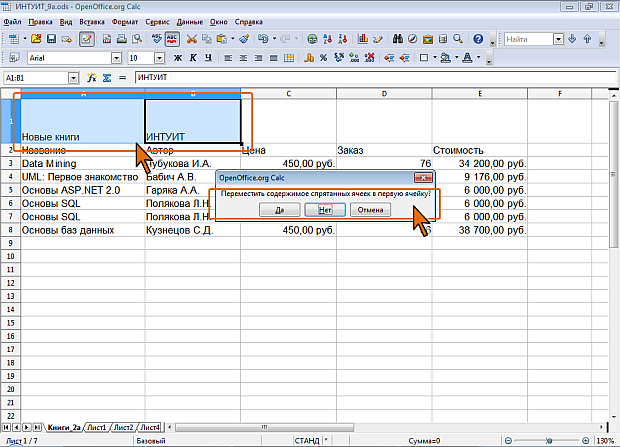This screenshot has width=620, height=447.
Task: Paste the clipboard contents icon
Action: pyautogui.click(x=222, y=39)
